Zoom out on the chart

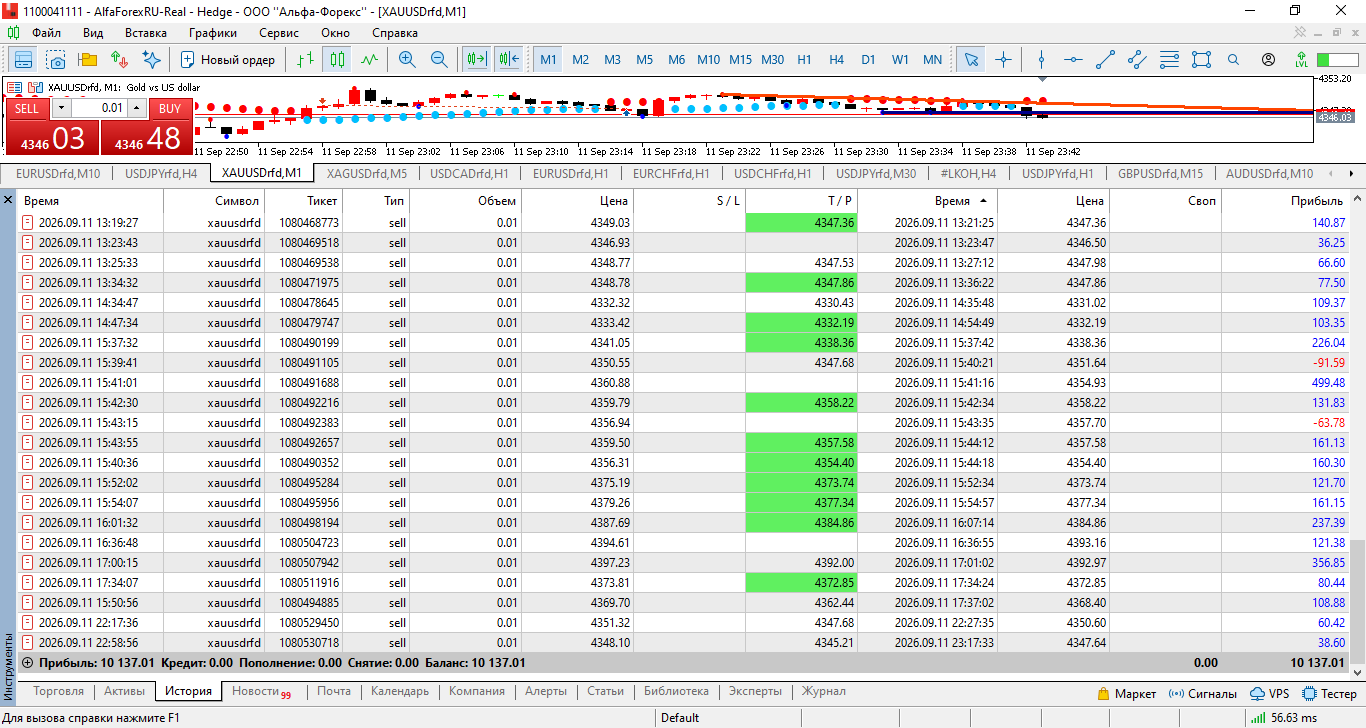(x=439, y=59)
